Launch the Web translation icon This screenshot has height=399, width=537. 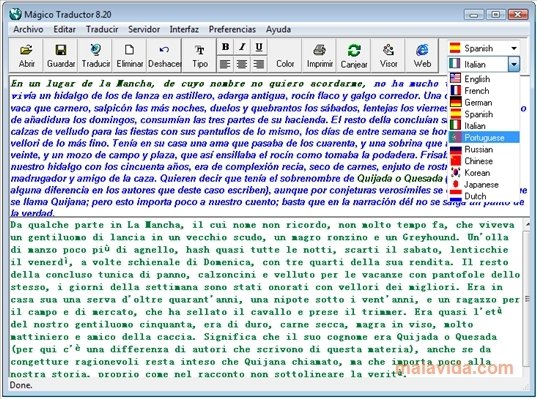(422, 55)
